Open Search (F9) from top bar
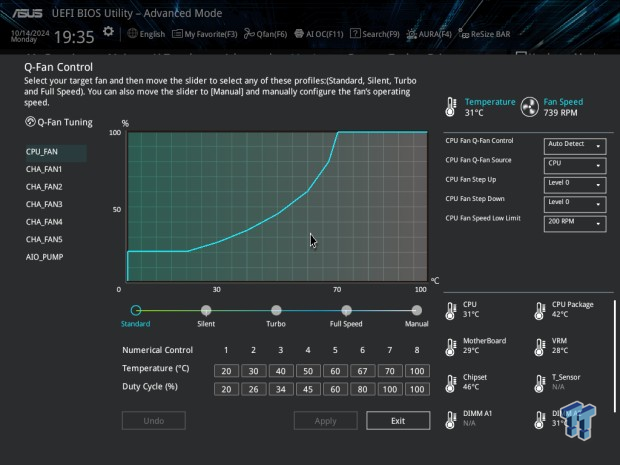Image resolution: width=620 pixels, height=465 pixels. 356,34
